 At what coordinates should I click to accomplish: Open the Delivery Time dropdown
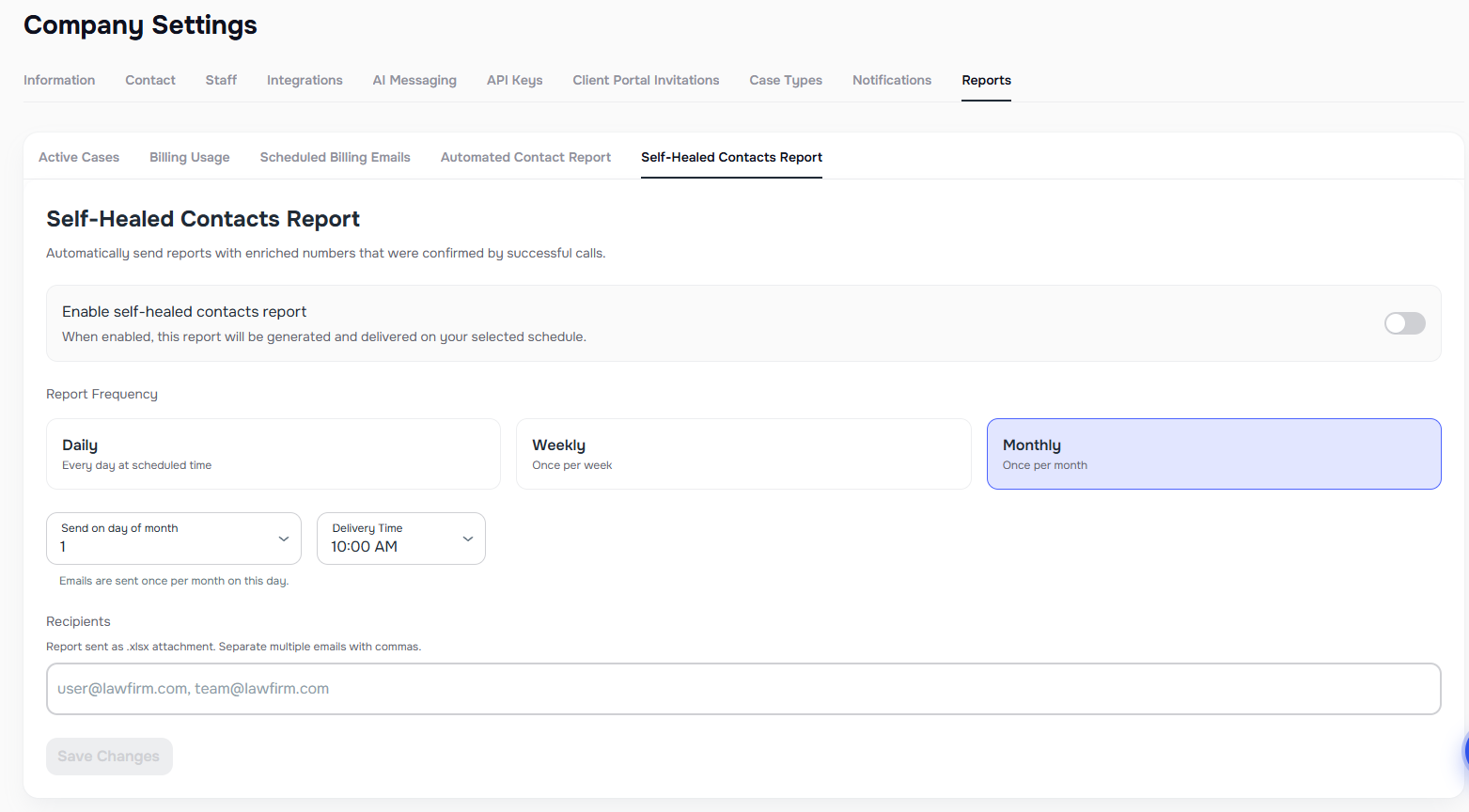[x=400, y=539]
